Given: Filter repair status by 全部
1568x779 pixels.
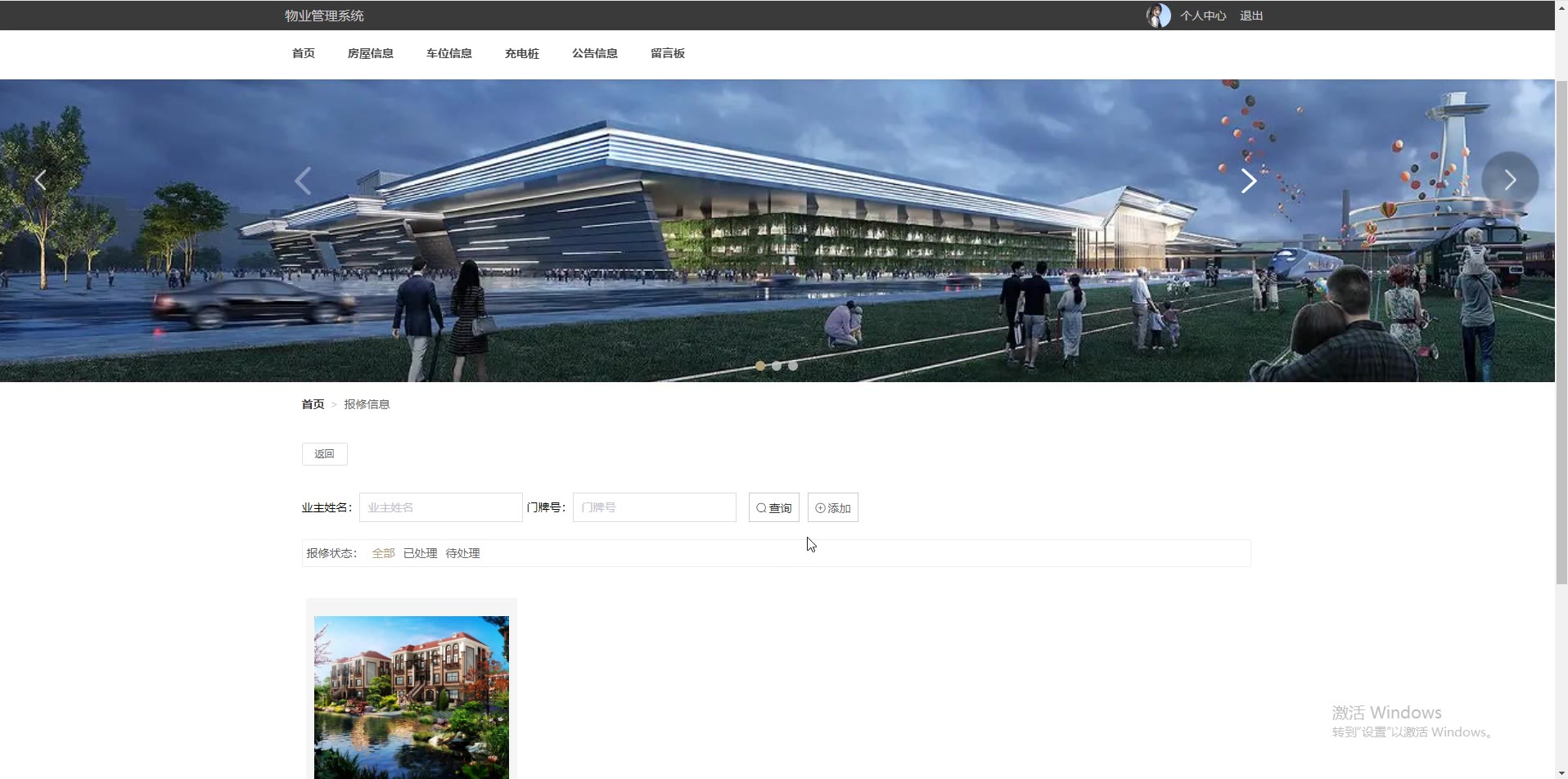Looking at the screenshot, I should [384, 553].
